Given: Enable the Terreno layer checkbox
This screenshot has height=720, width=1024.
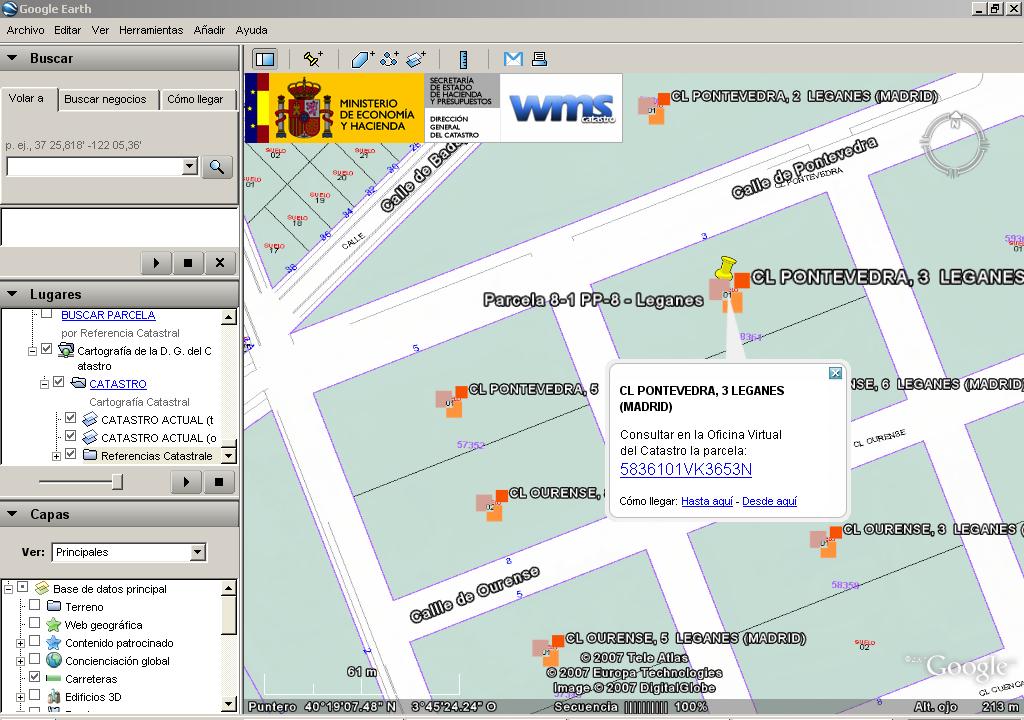Looking at the screenshot, I should point(35,606).
